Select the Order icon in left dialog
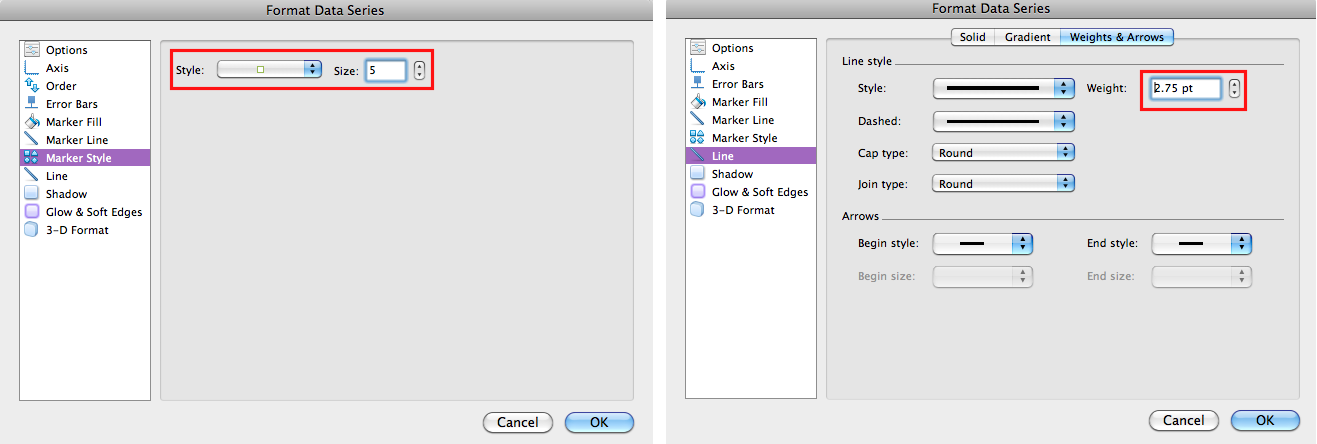This screenshot has width=1317, height=444. [x=31, y=86]
